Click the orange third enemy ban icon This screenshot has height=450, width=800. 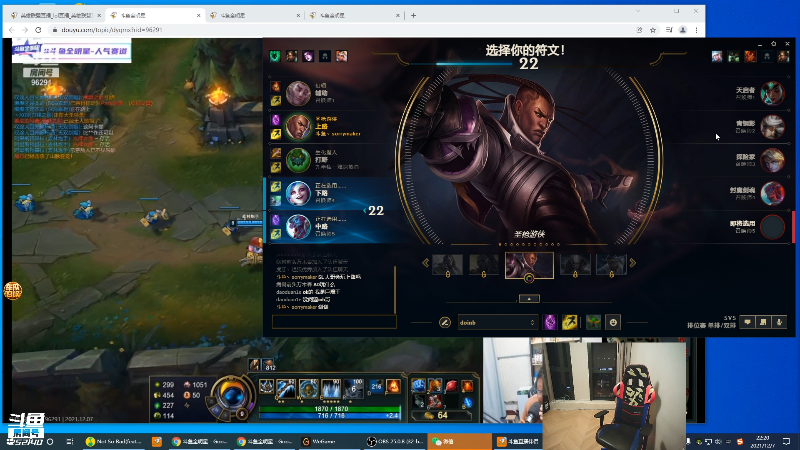750,56
